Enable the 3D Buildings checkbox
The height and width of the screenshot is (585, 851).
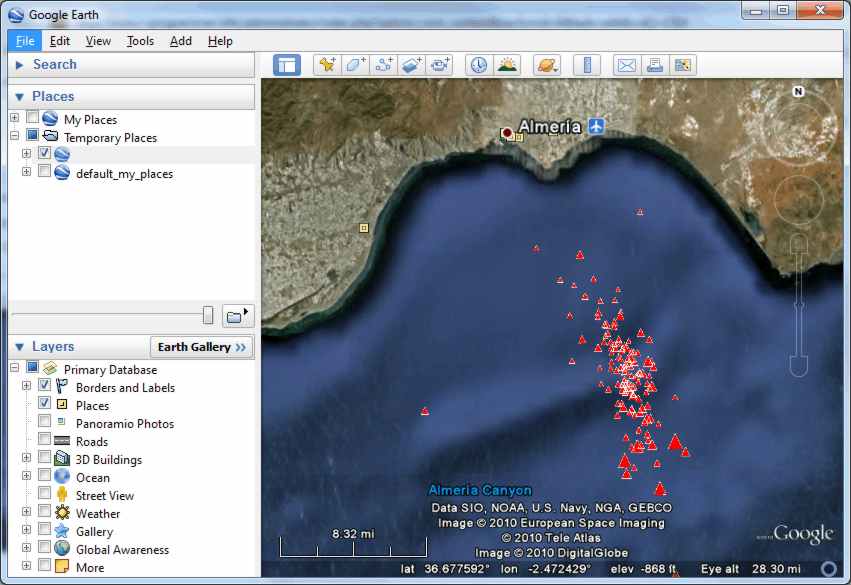(45, 457)
